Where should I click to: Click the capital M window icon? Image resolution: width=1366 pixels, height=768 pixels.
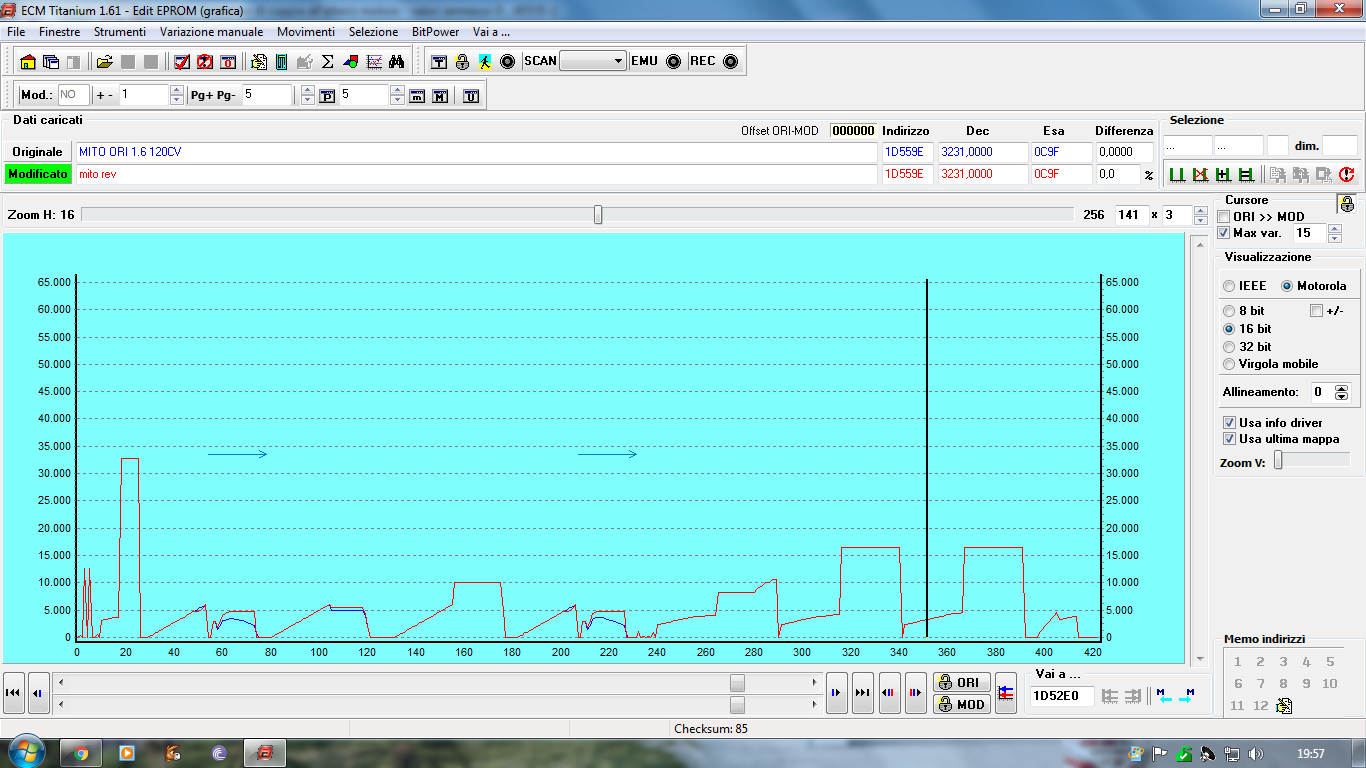[440, 96]
